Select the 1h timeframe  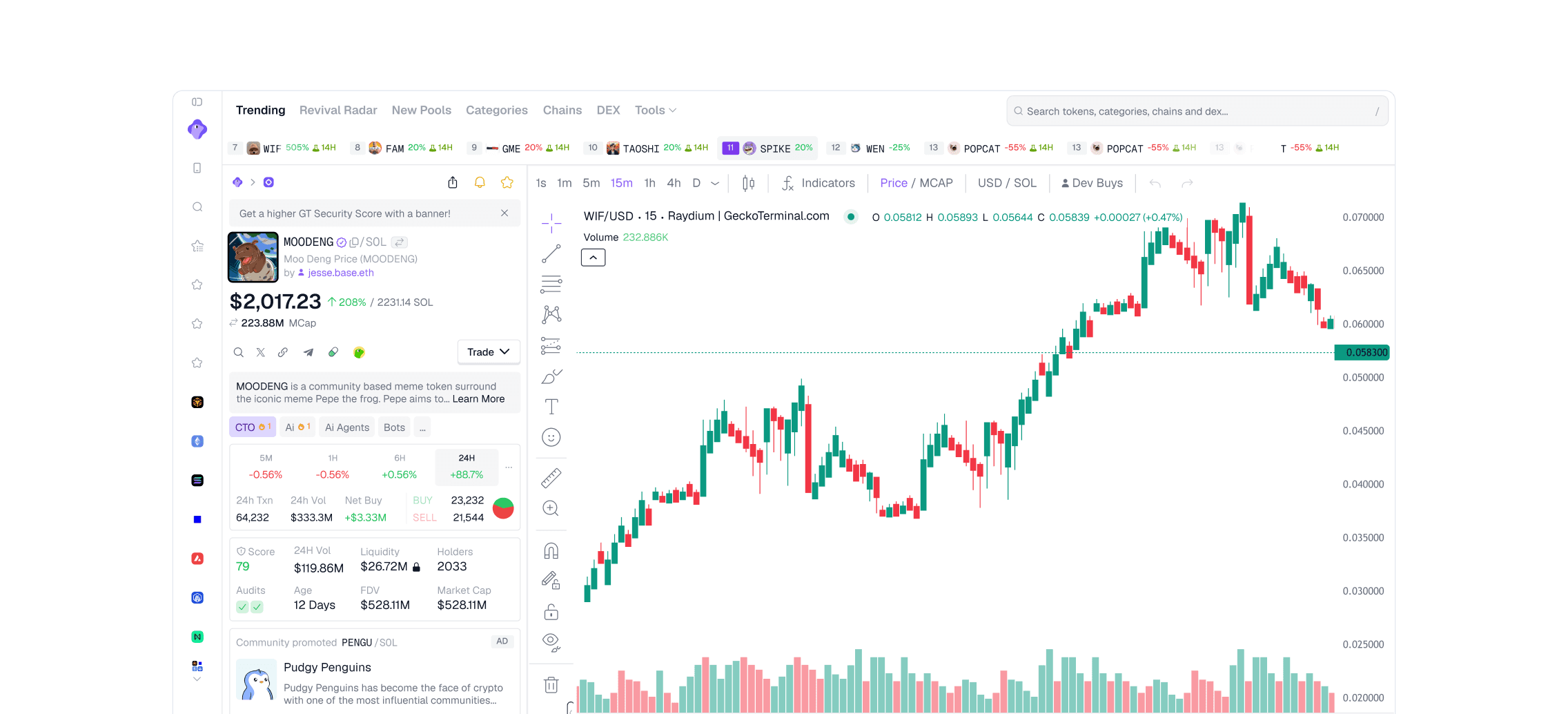649,183
